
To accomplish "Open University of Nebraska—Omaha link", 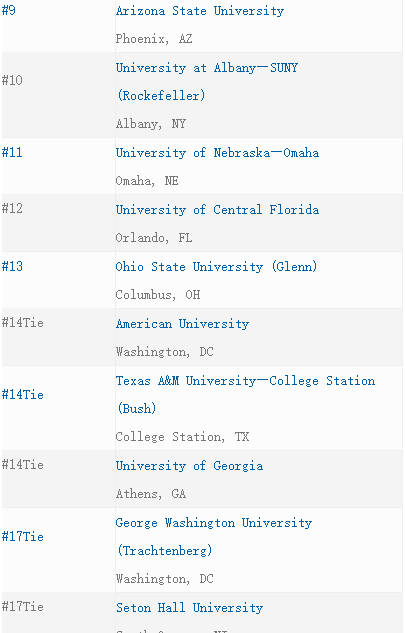I will click(x=217, y=153).
